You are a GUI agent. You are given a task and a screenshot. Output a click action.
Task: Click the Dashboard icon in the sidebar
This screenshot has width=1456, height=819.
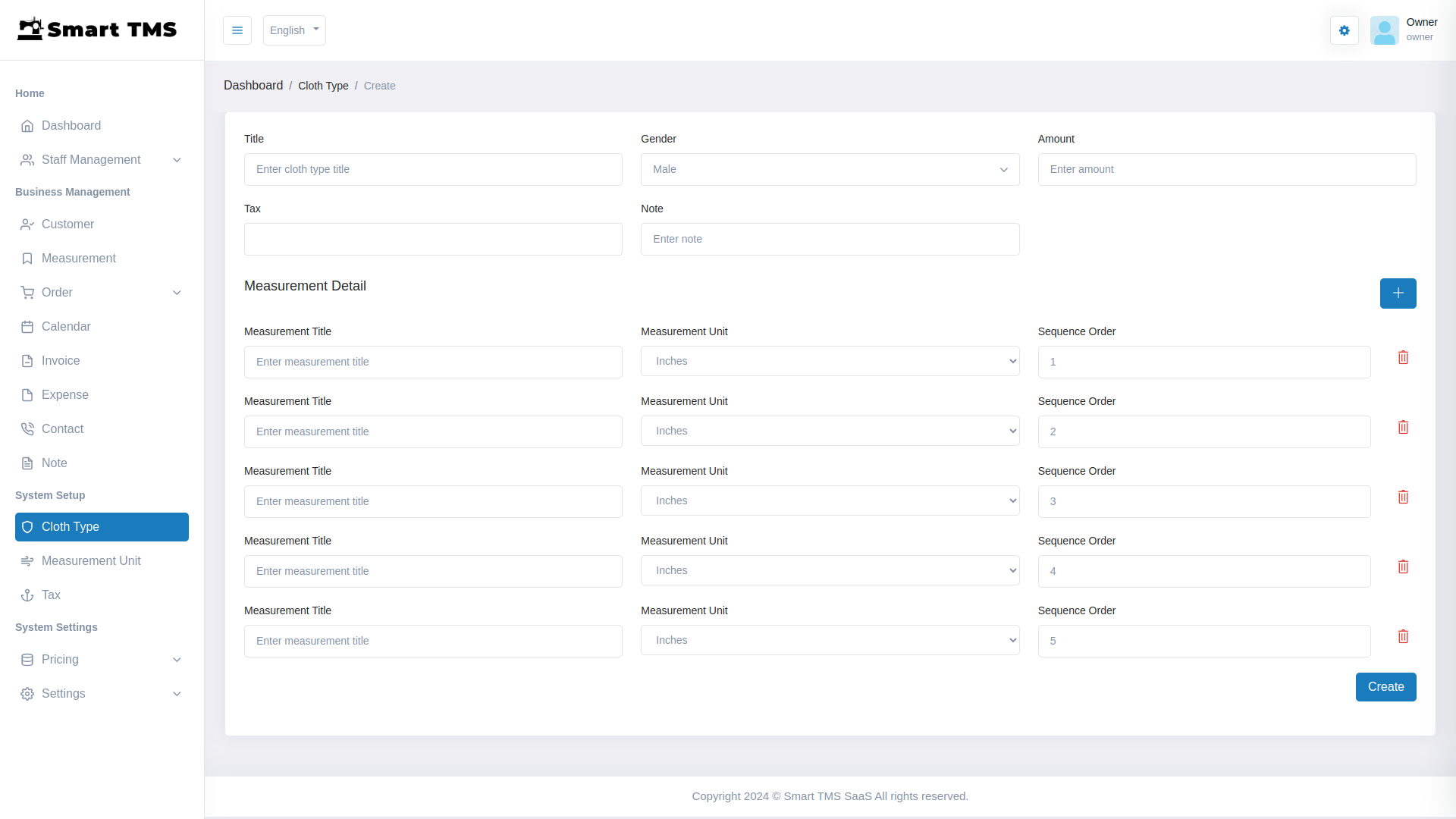[x=27, y=126]
